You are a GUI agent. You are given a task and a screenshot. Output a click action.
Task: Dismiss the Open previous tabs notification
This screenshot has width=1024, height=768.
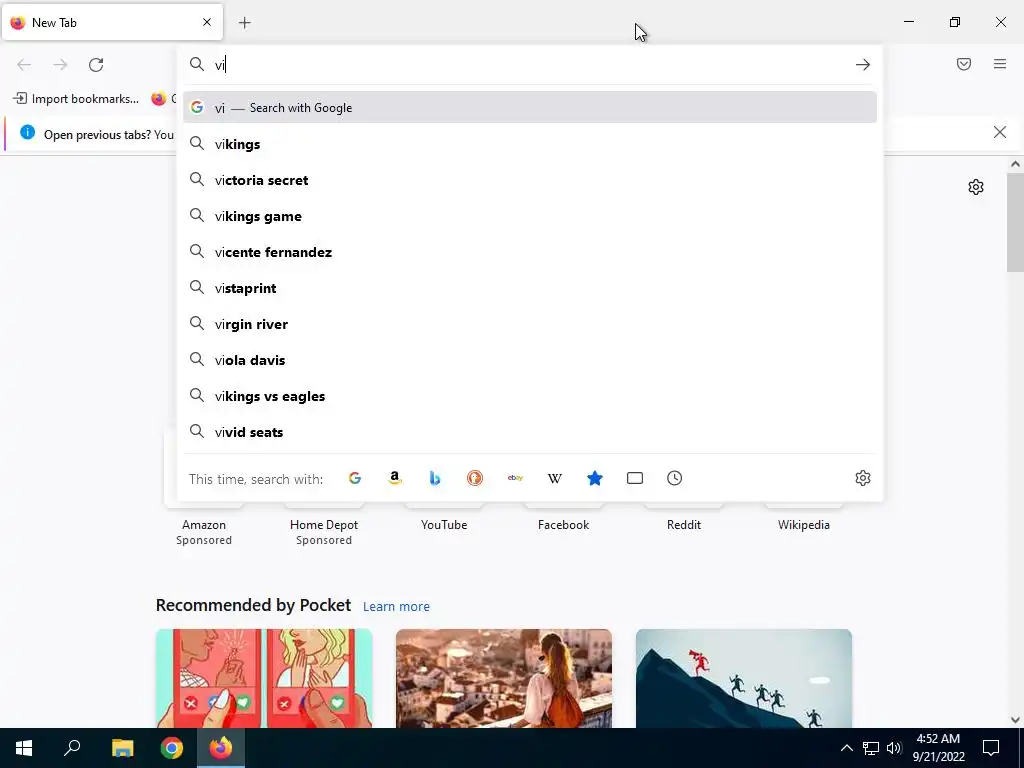tap(1000, 132)
